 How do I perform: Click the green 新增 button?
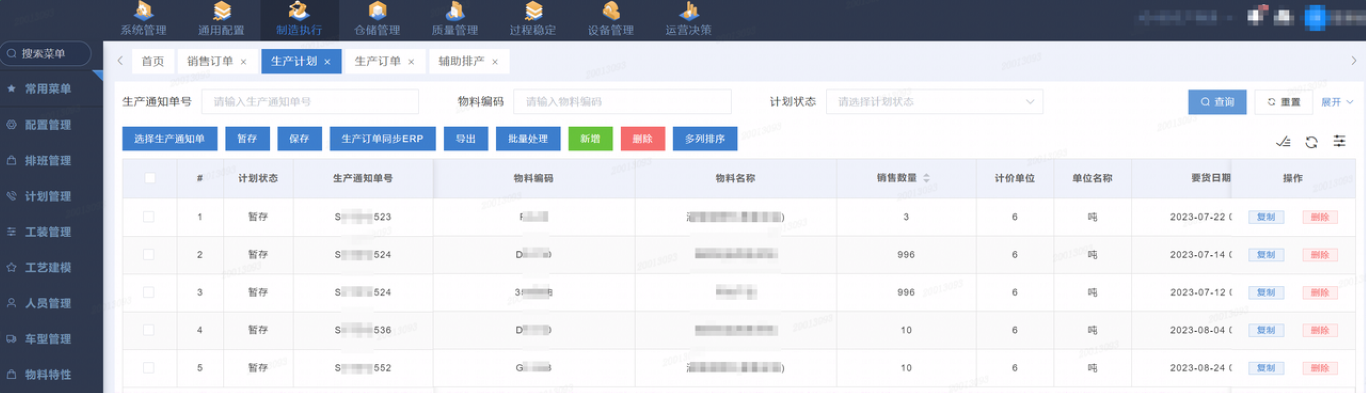[590, 139]
